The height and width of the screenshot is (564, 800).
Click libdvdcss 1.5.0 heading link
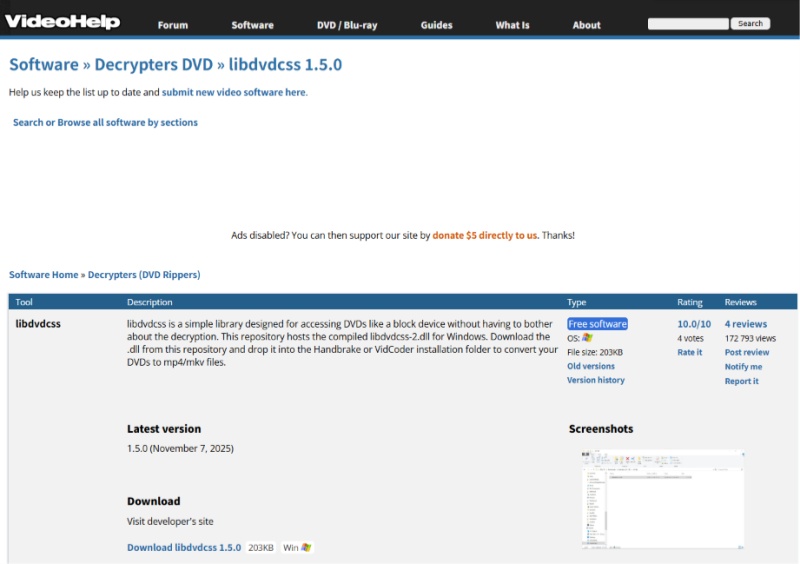click(285, 64)
